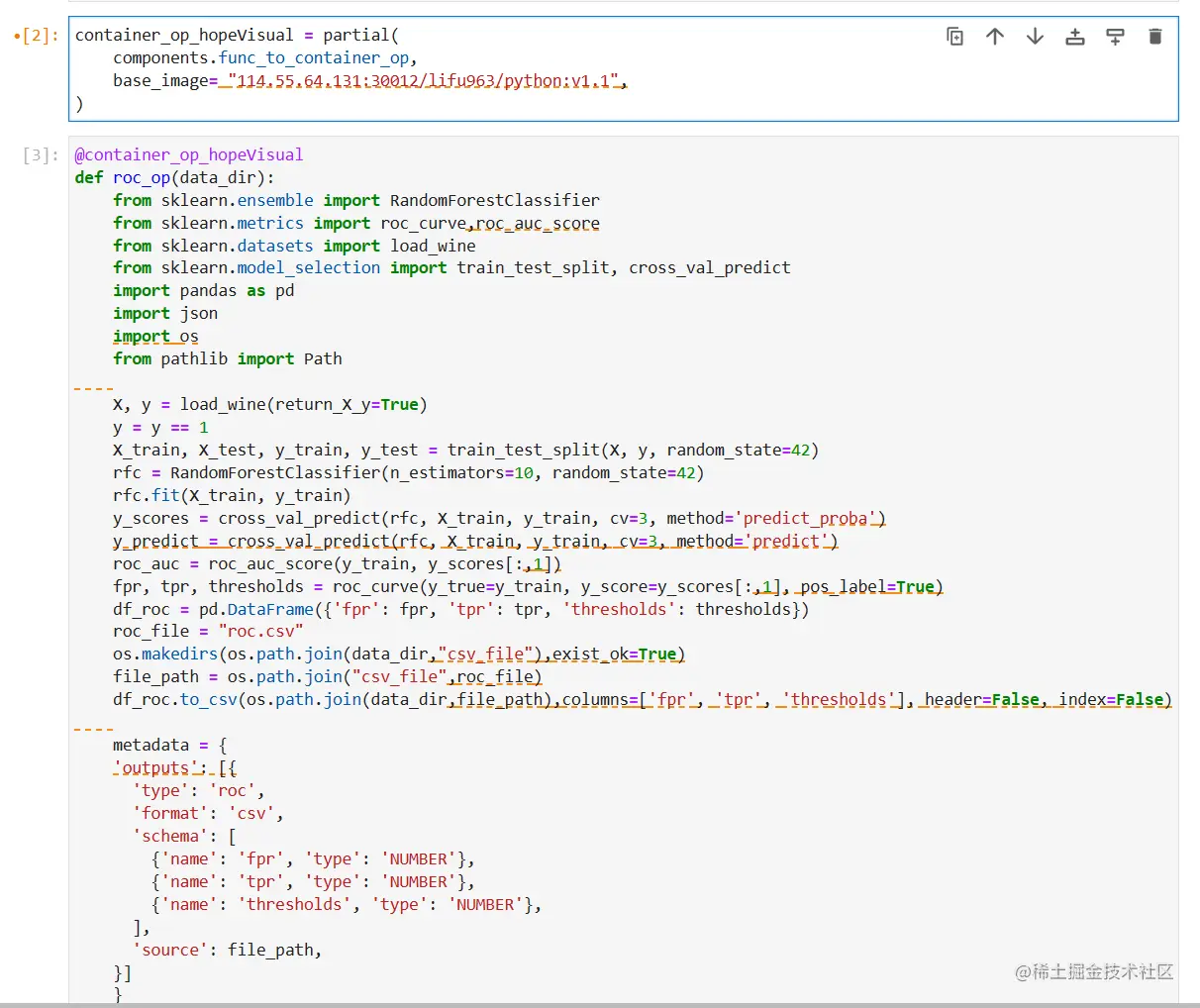Click the 'metadata = {' line

[170, 745]
